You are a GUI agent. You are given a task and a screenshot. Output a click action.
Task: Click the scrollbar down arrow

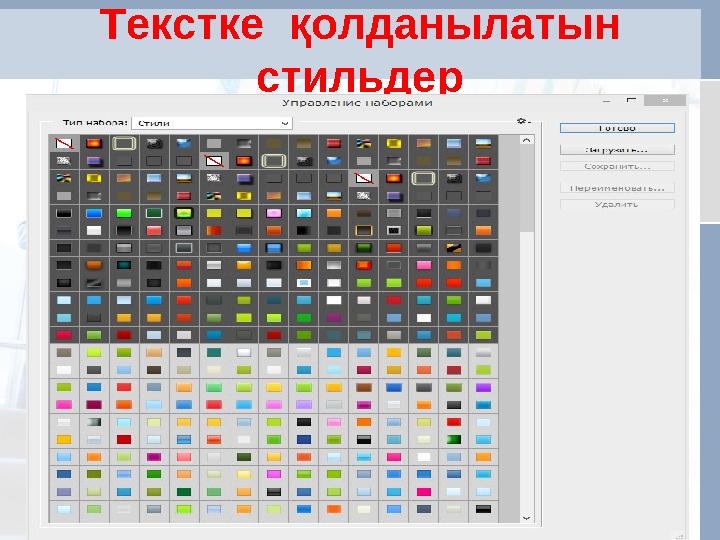coord(527,518)
